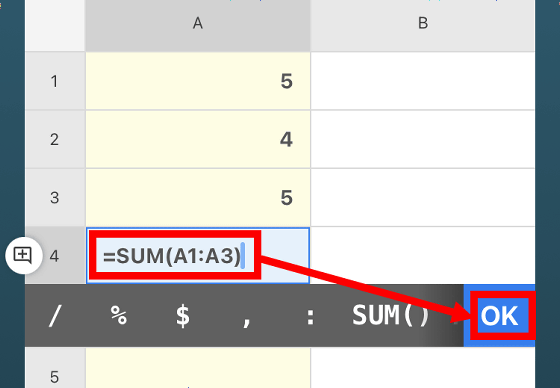The width and height of the screenshot is (560, 388).
Task: Insert the colon symbol
Action: click(310, 317)
